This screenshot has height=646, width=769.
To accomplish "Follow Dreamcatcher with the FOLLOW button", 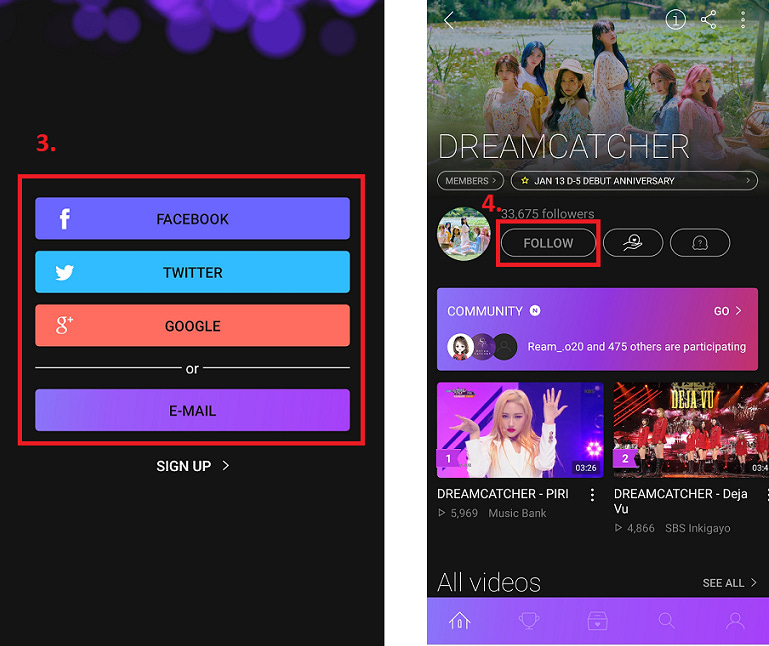I will (548, 243).
